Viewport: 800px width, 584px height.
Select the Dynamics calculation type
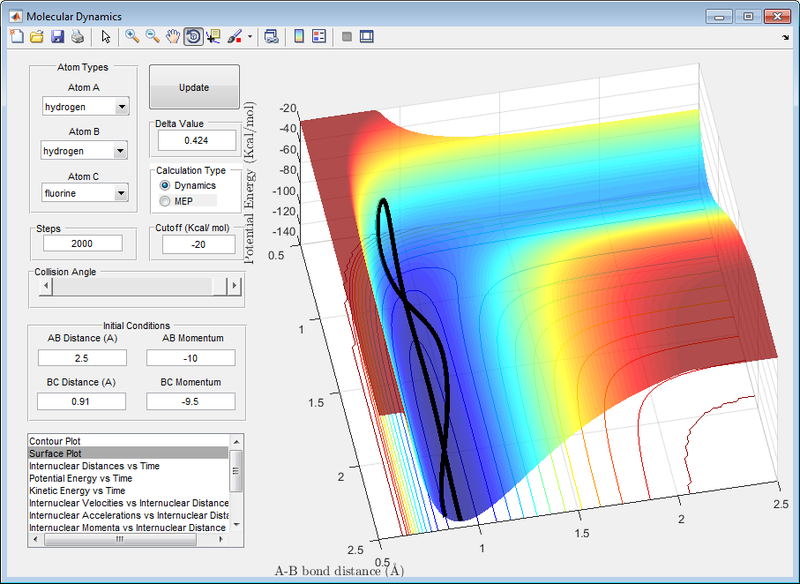(165, 186)
